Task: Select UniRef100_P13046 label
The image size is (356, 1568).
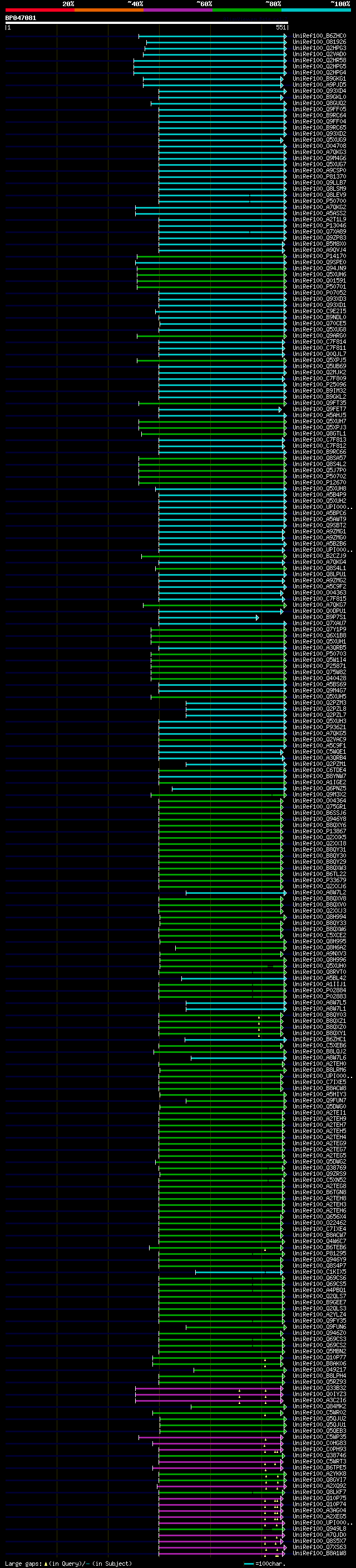Action: (319, 225)
